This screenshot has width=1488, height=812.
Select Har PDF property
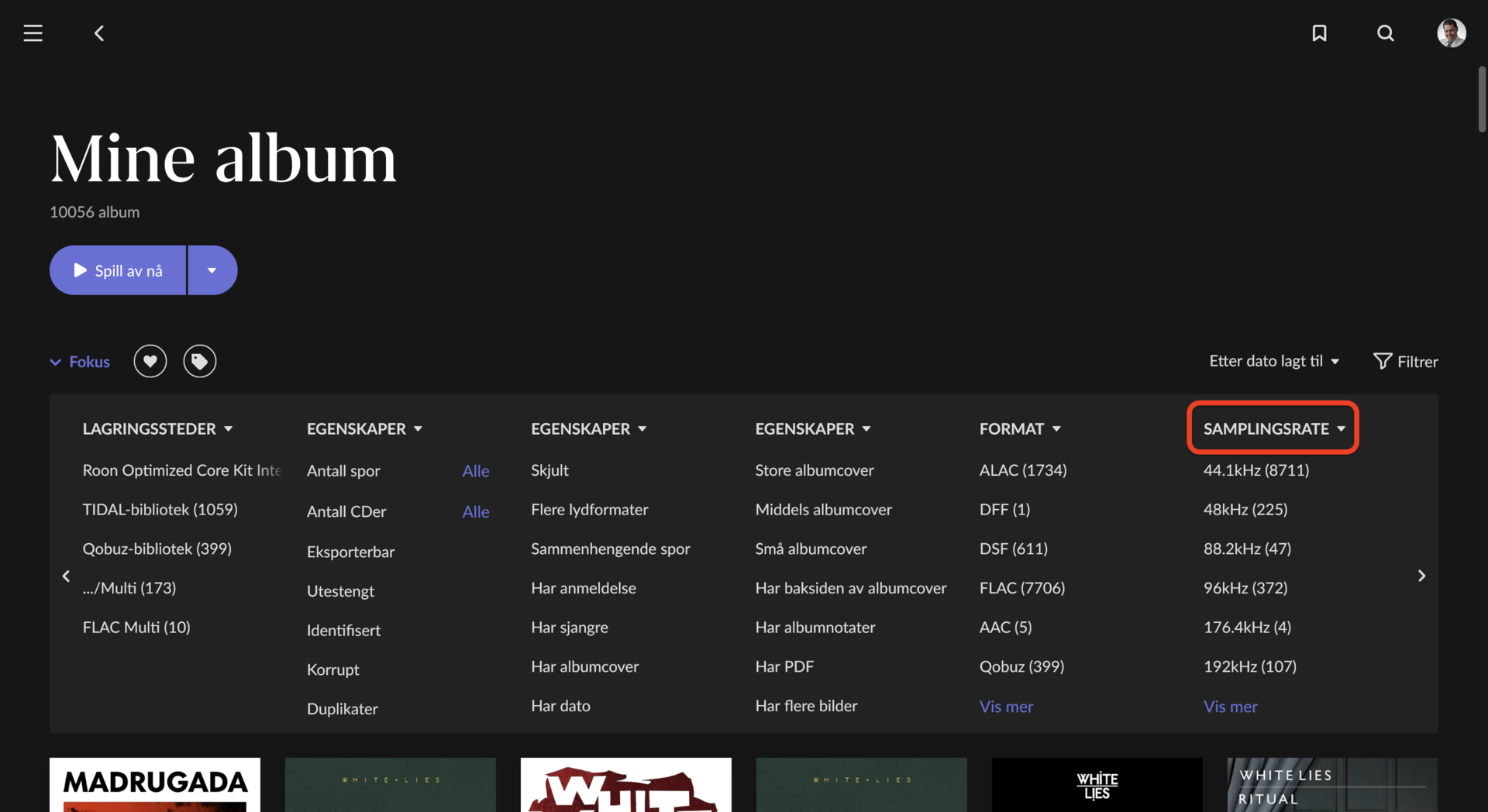pos(784,666)
